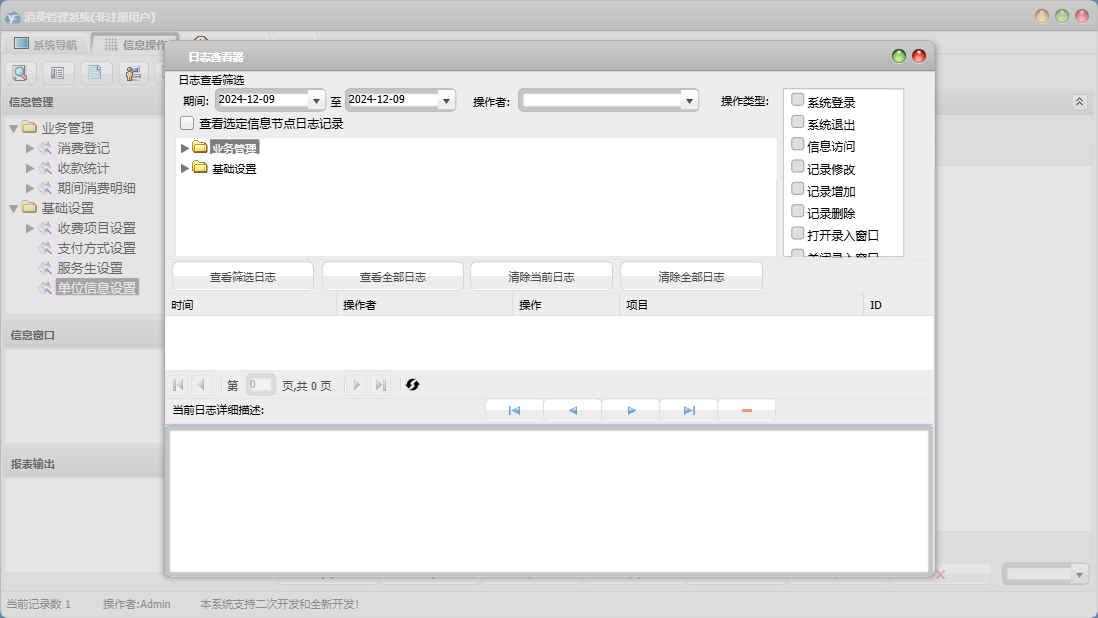Viewport: 1098px width, 618px height.
Task: Click the ID column header
Action: 898,305
